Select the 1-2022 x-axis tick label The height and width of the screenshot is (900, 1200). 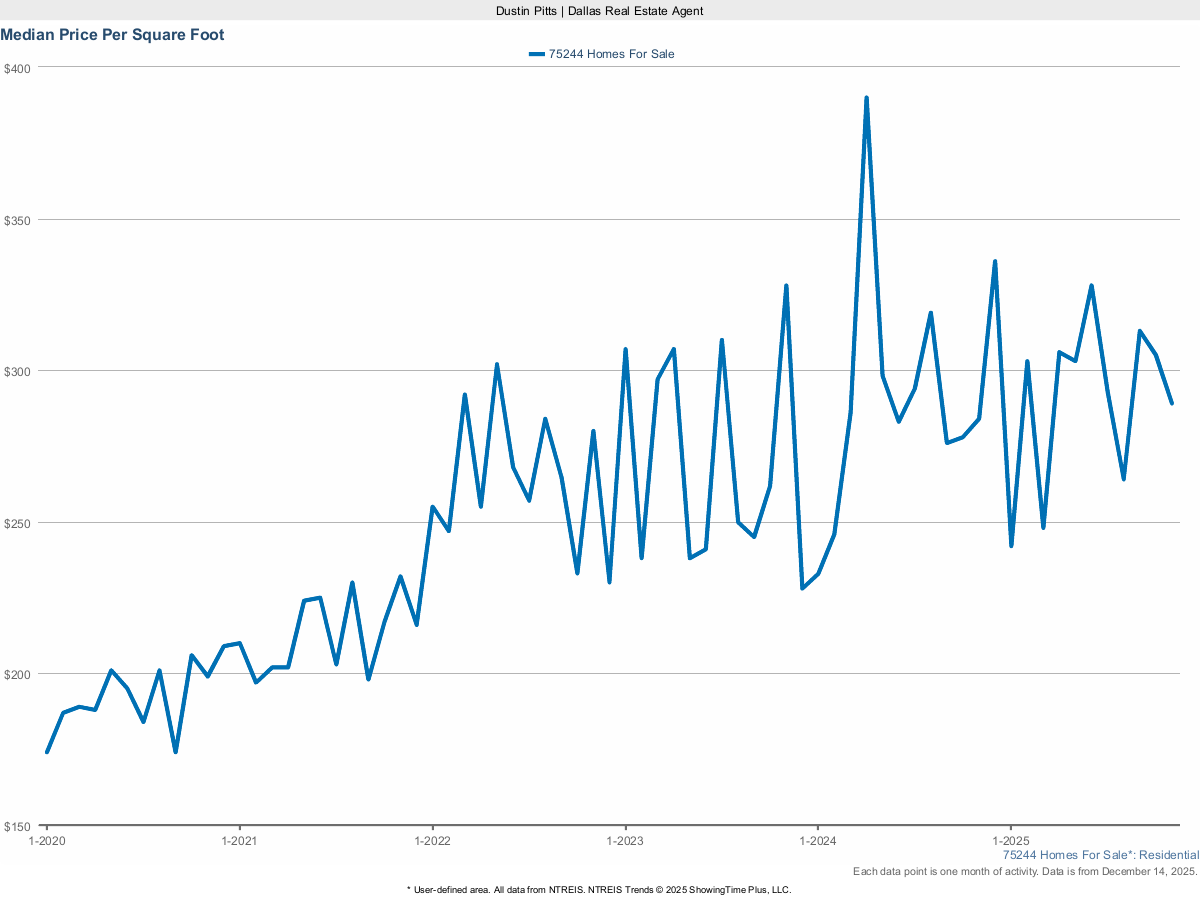pos(432,841)
